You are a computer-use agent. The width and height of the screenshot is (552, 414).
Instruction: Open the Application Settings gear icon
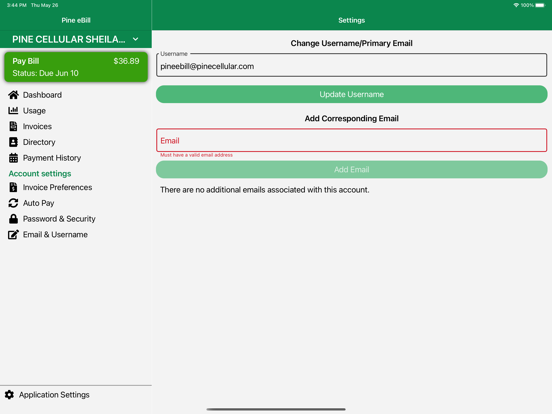[x=10, y=395]
